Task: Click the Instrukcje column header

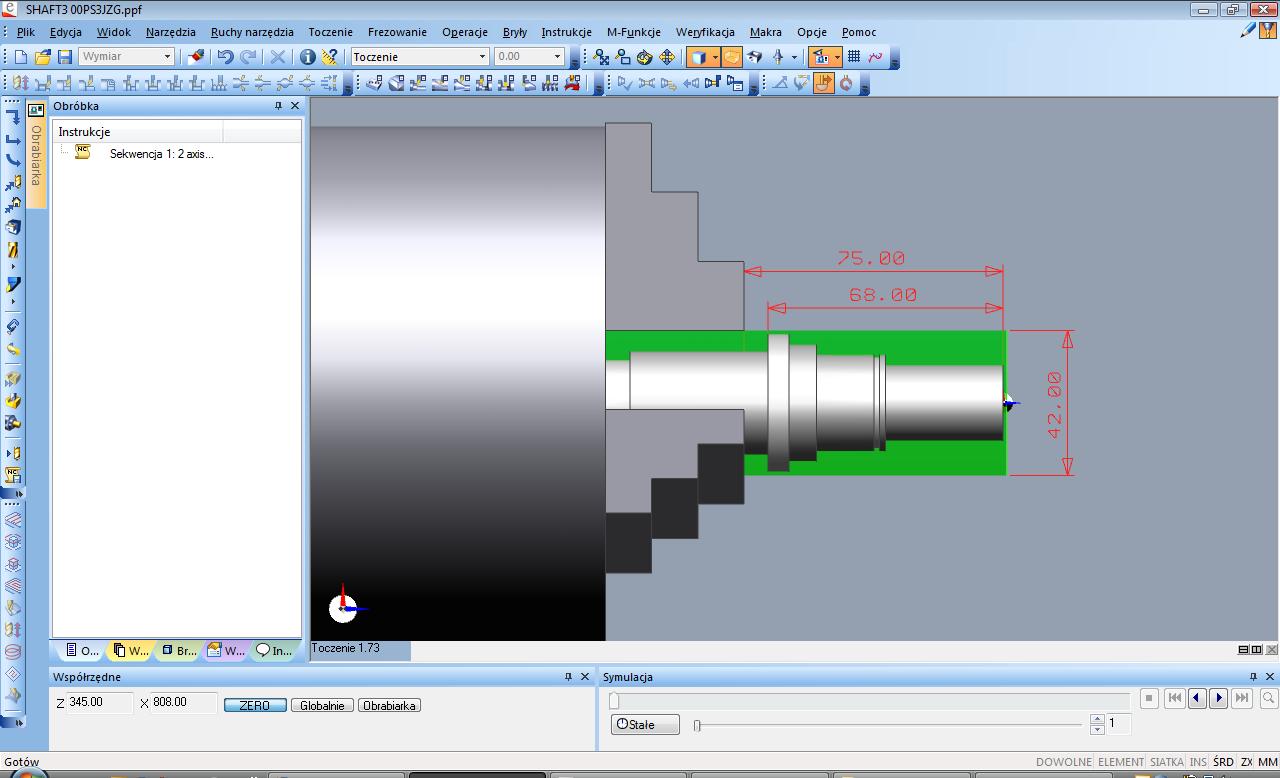Action: coord(138,132)
